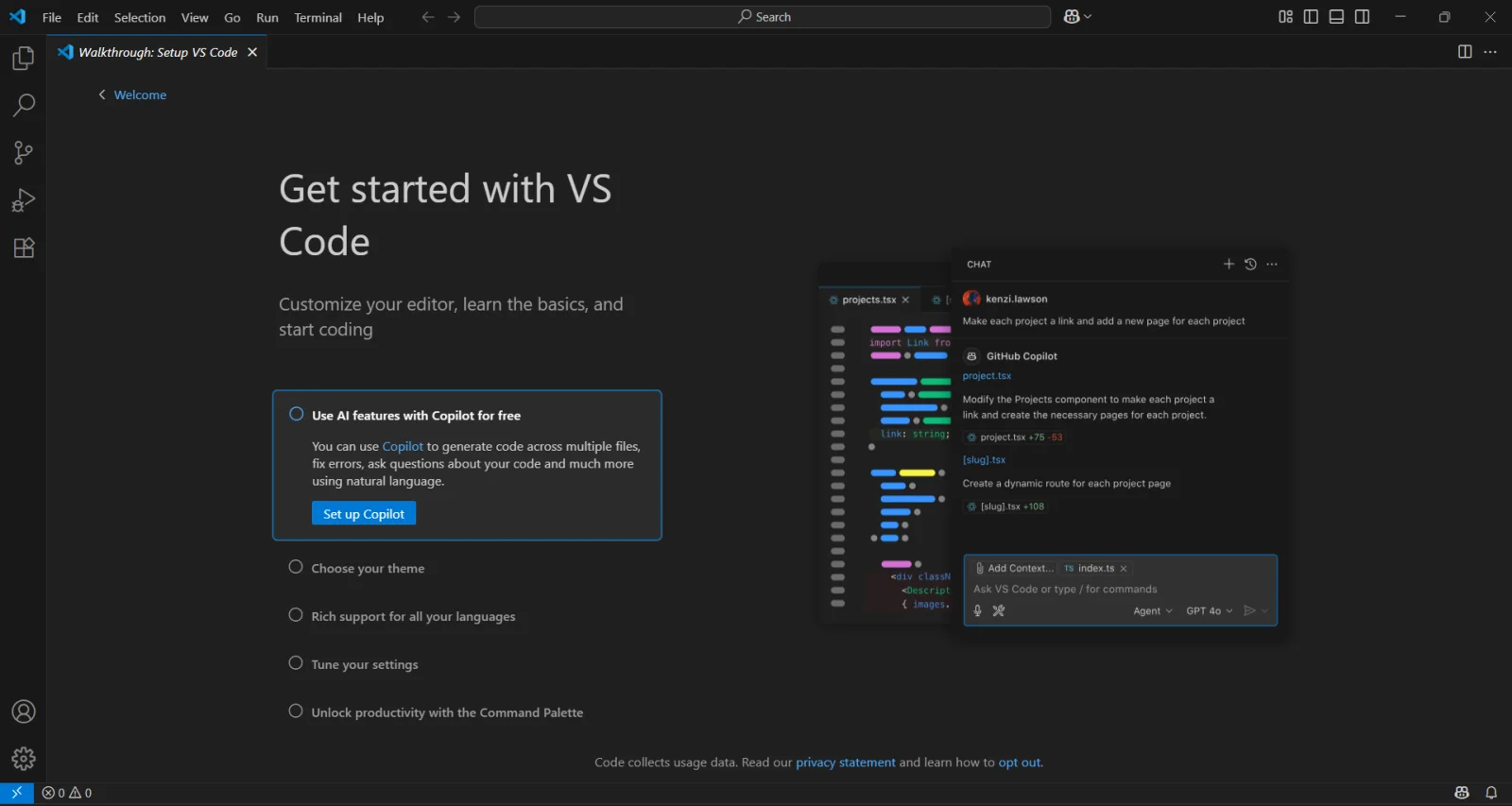
Task: Mark the Choose your theme step circle
Action: point(296,567)
